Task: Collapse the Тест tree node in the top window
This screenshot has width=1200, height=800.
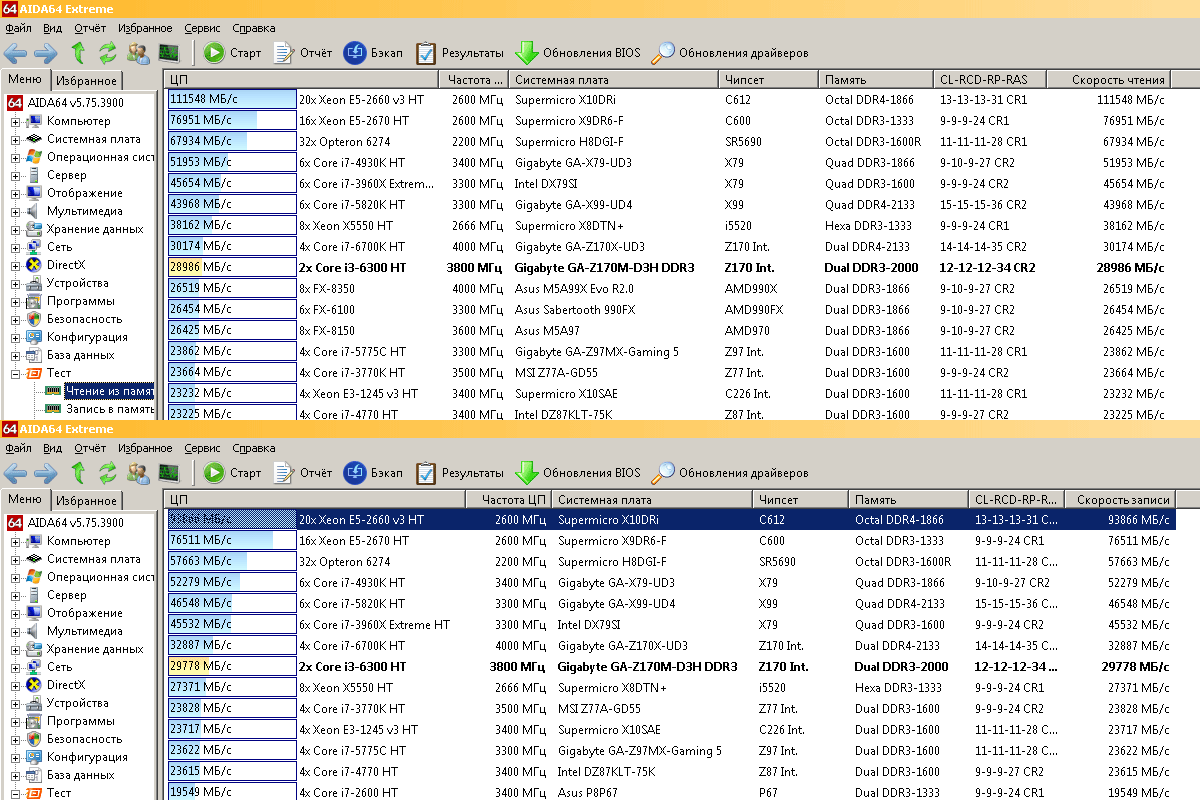Action: point(16,373)
